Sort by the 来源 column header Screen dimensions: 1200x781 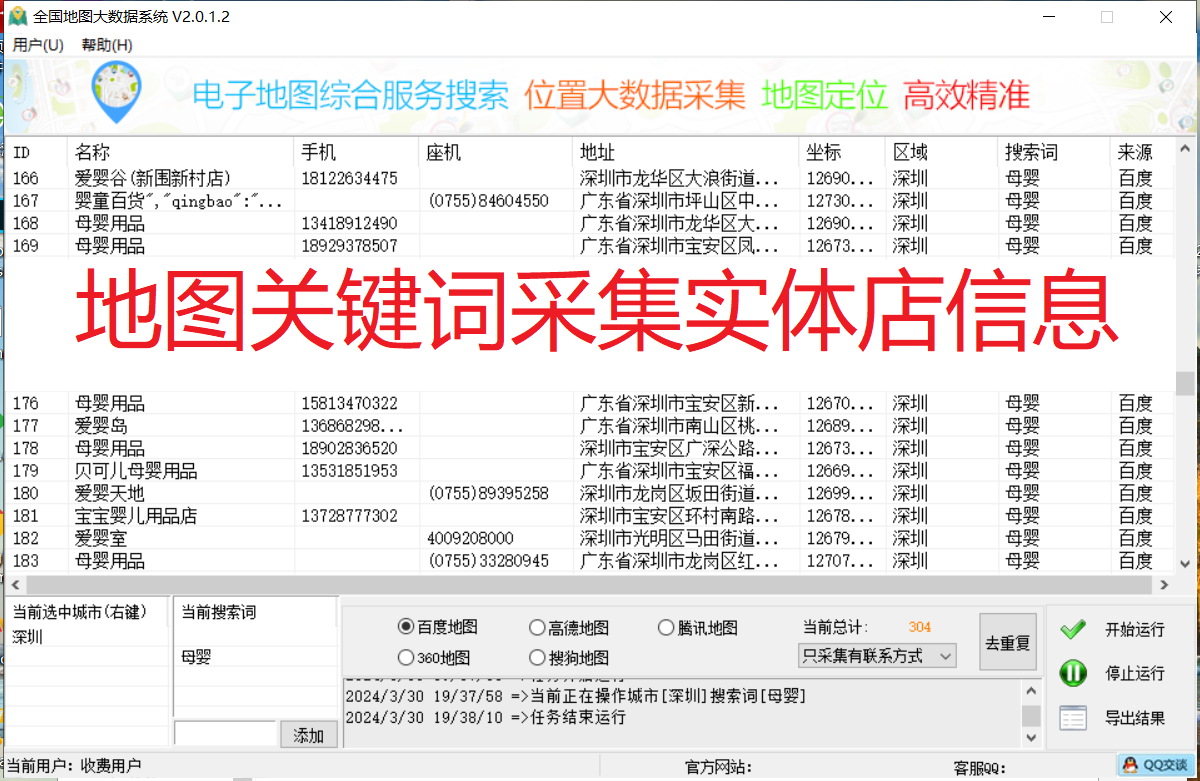(x=1142, y=152)
